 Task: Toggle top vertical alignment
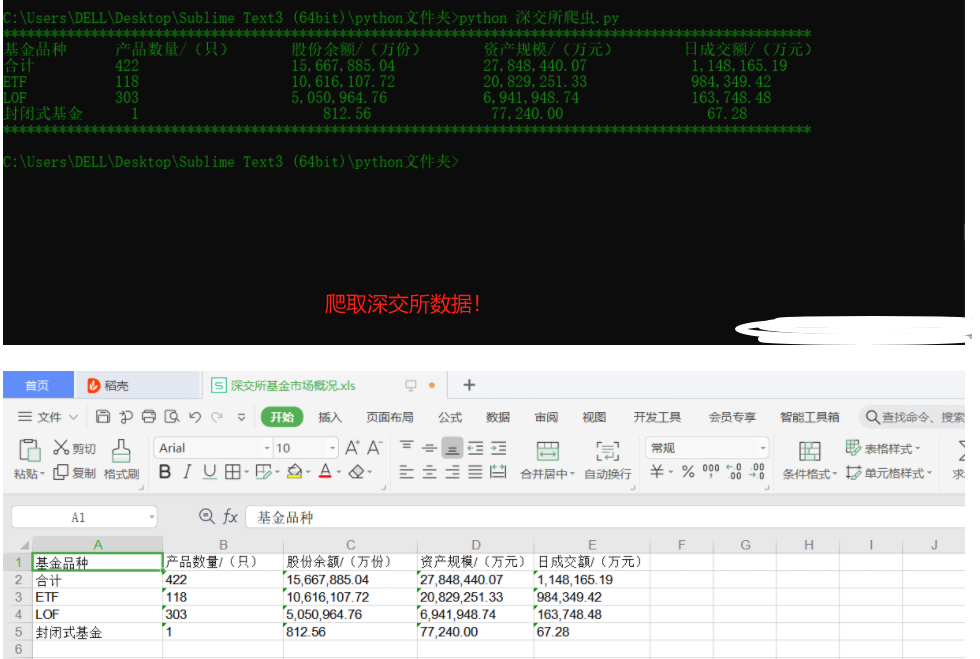[407, 447]
